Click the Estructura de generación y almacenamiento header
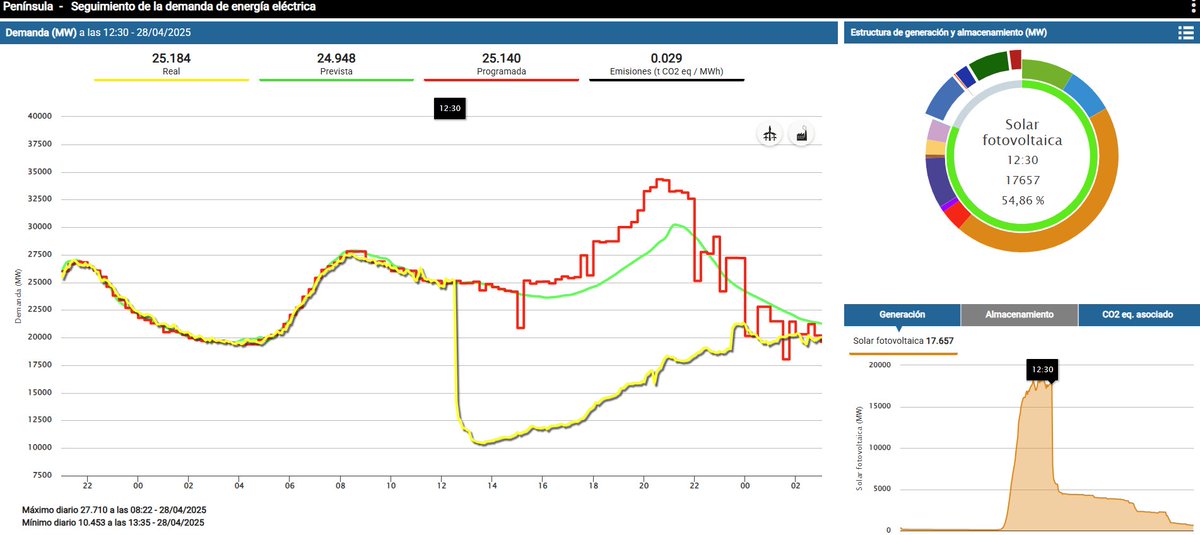1200x535 pixels. click(x=948, y=33)
